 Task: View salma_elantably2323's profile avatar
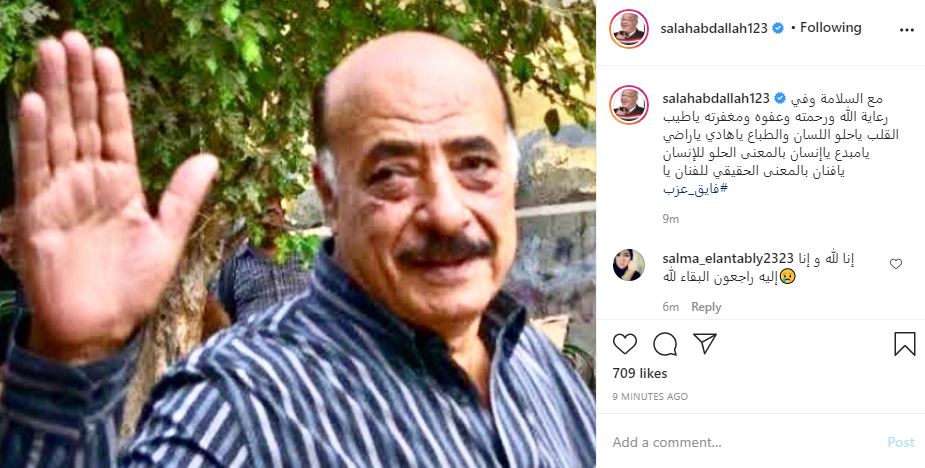tap(629, 265)
